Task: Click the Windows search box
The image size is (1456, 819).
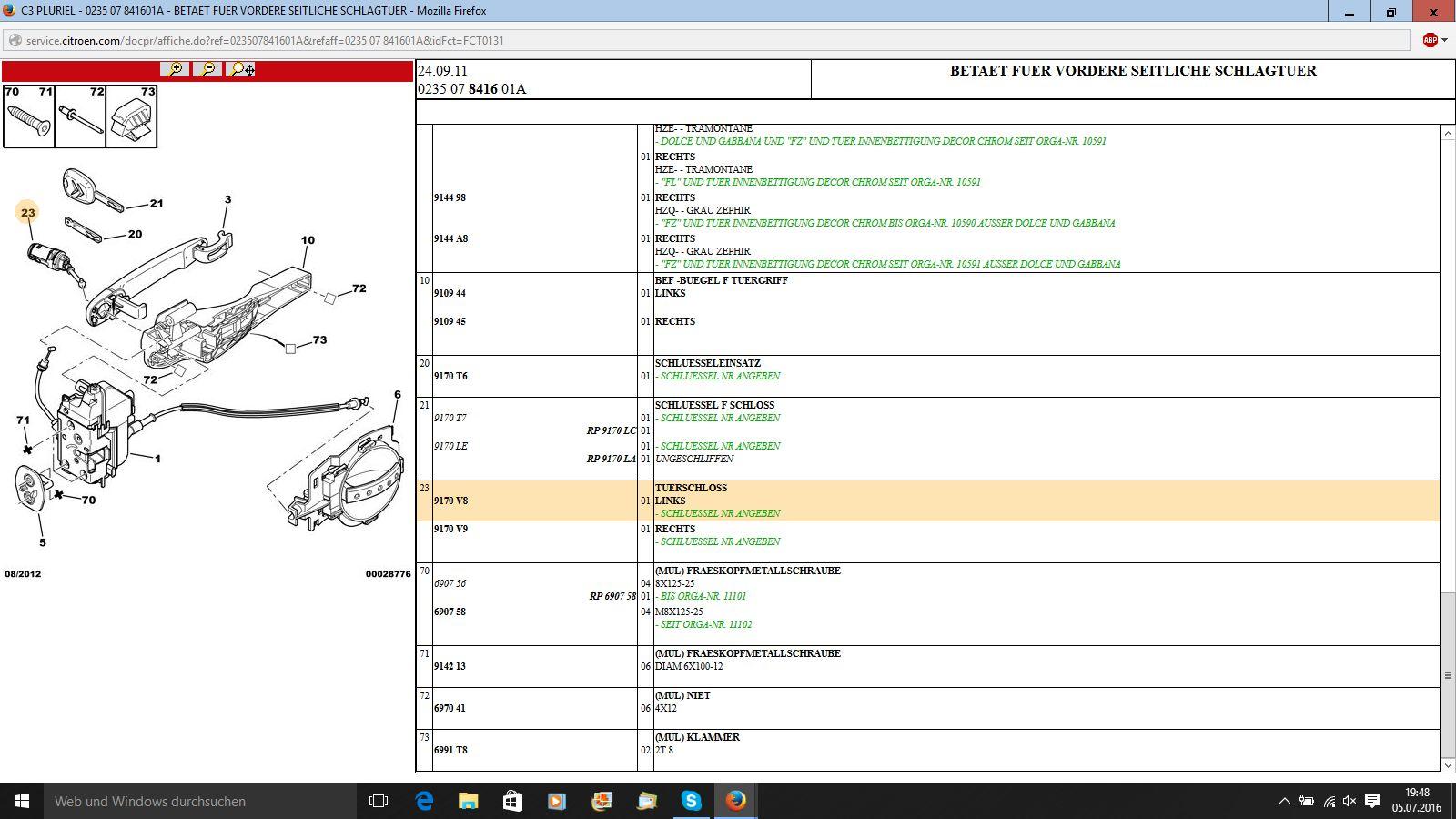Action: click(x=200, y=801)
